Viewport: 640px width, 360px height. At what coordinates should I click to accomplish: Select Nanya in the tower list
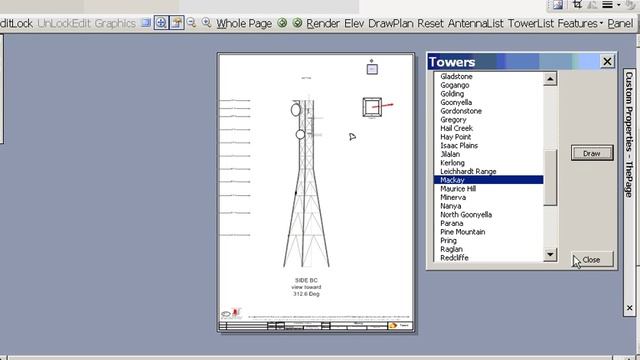tap(451, 206)
